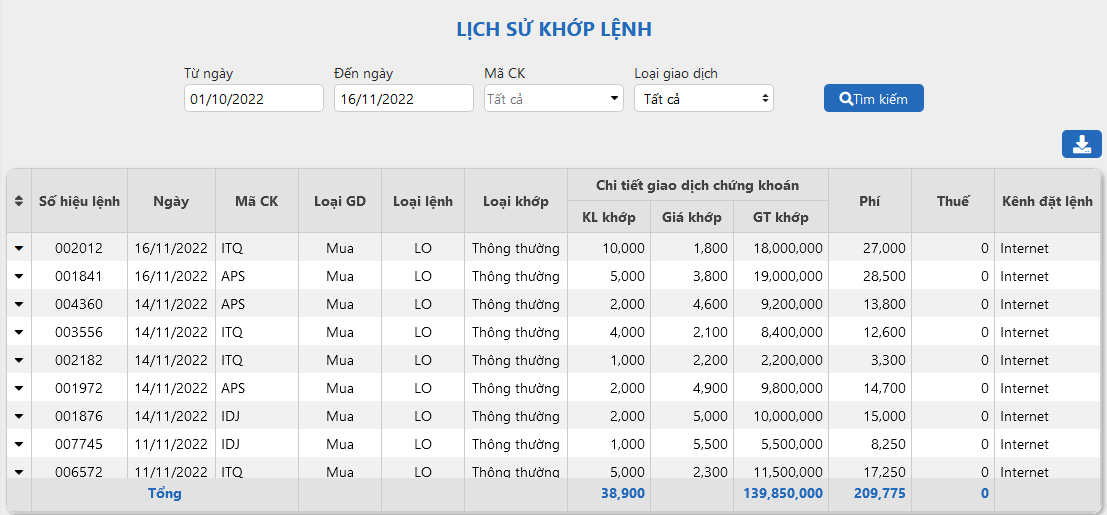Expand row for order 002182
Screen dimensions: 1107x515
18,360
